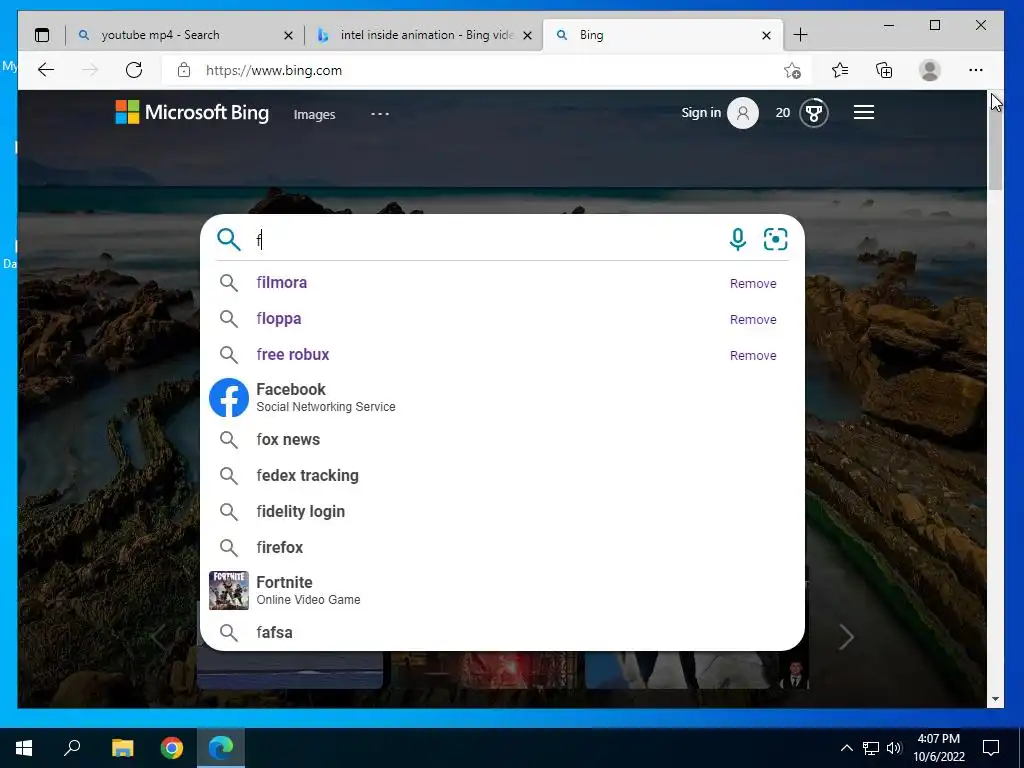Open the volume speaker tray icon
1024x768 pixels.
pyautogui.click(x=894, y=748)
